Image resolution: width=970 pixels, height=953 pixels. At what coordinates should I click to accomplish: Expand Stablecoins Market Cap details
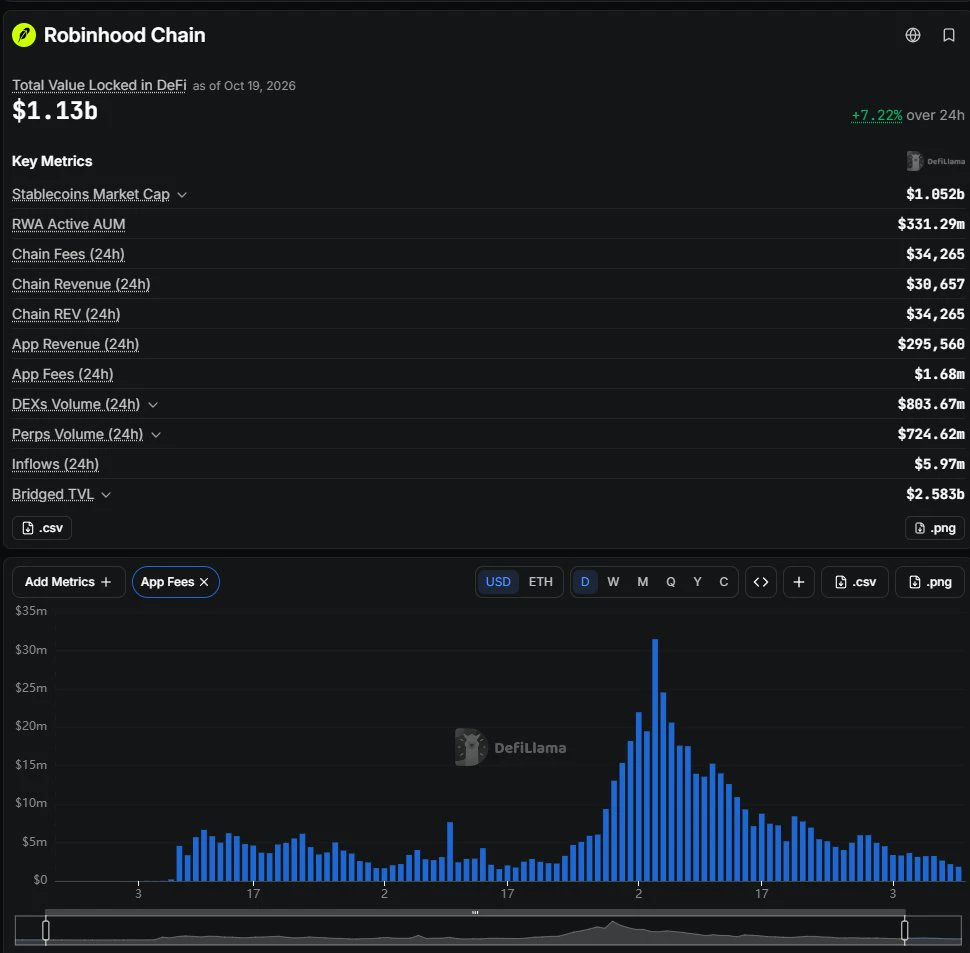coord(182,195)
